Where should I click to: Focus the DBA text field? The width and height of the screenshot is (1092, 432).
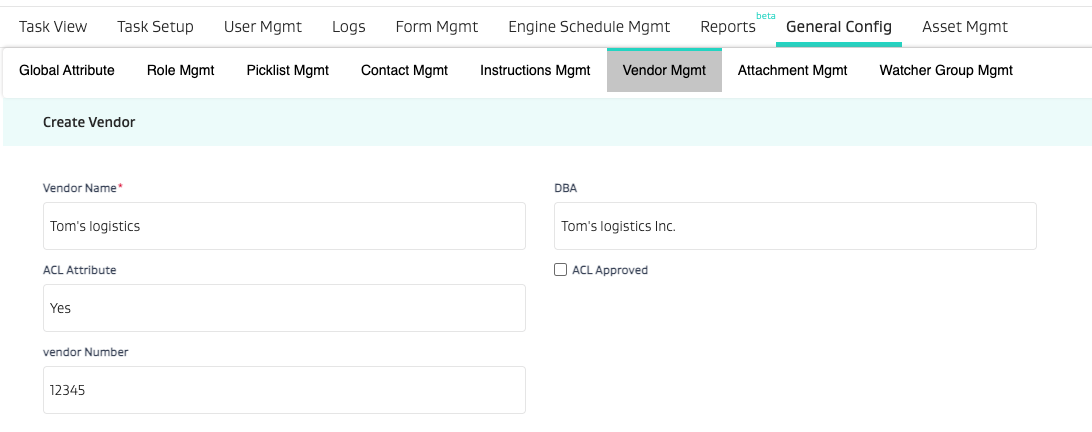point(795,226)
